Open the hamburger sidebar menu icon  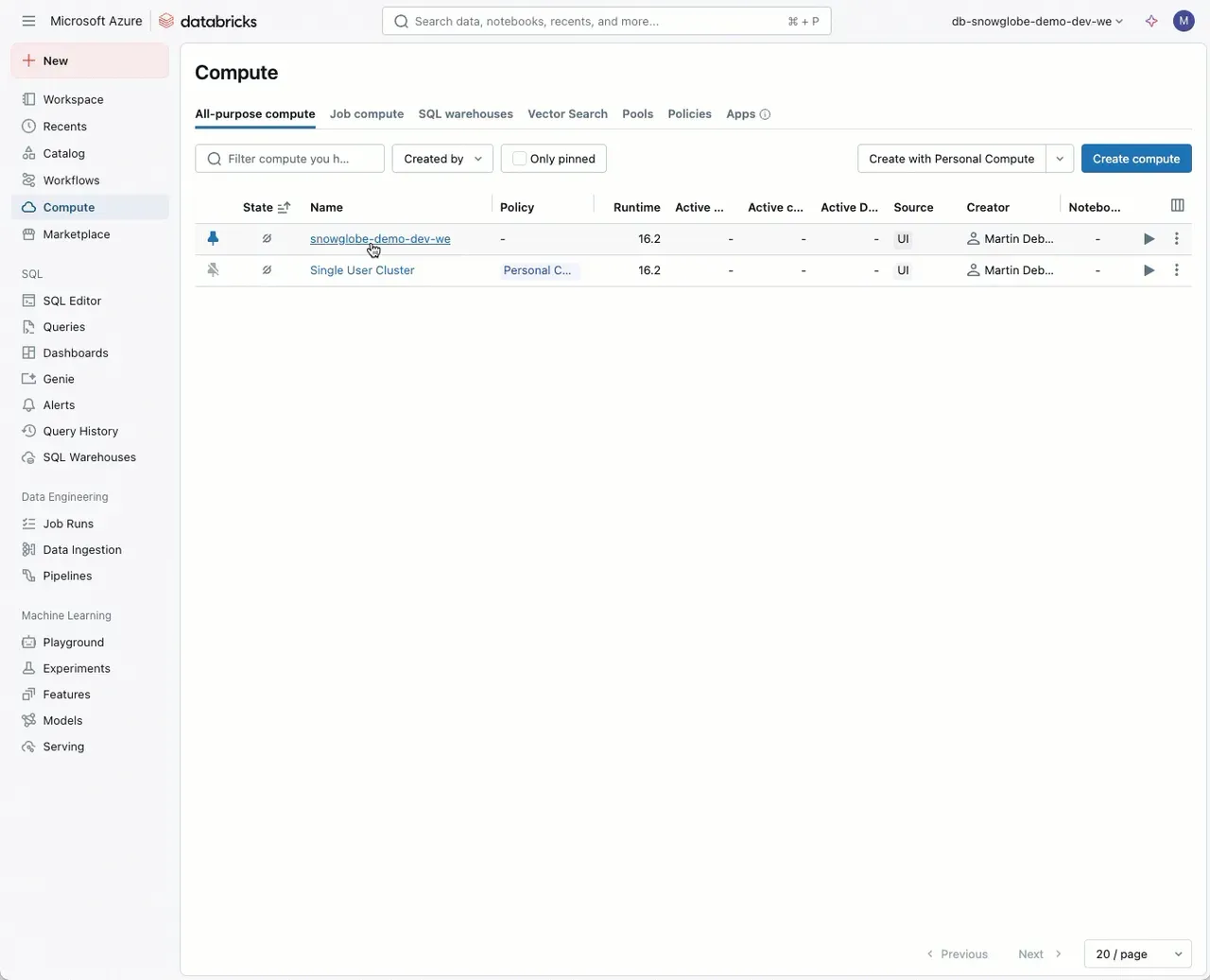point(28,21)
